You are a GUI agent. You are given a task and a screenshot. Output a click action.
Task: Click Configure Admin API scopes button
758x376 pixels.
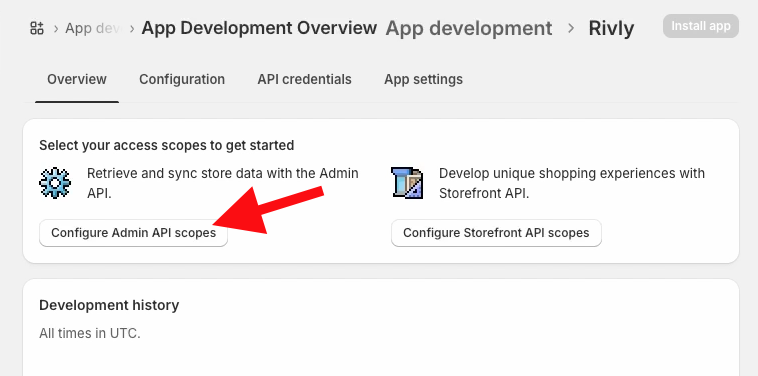(133, 233)
